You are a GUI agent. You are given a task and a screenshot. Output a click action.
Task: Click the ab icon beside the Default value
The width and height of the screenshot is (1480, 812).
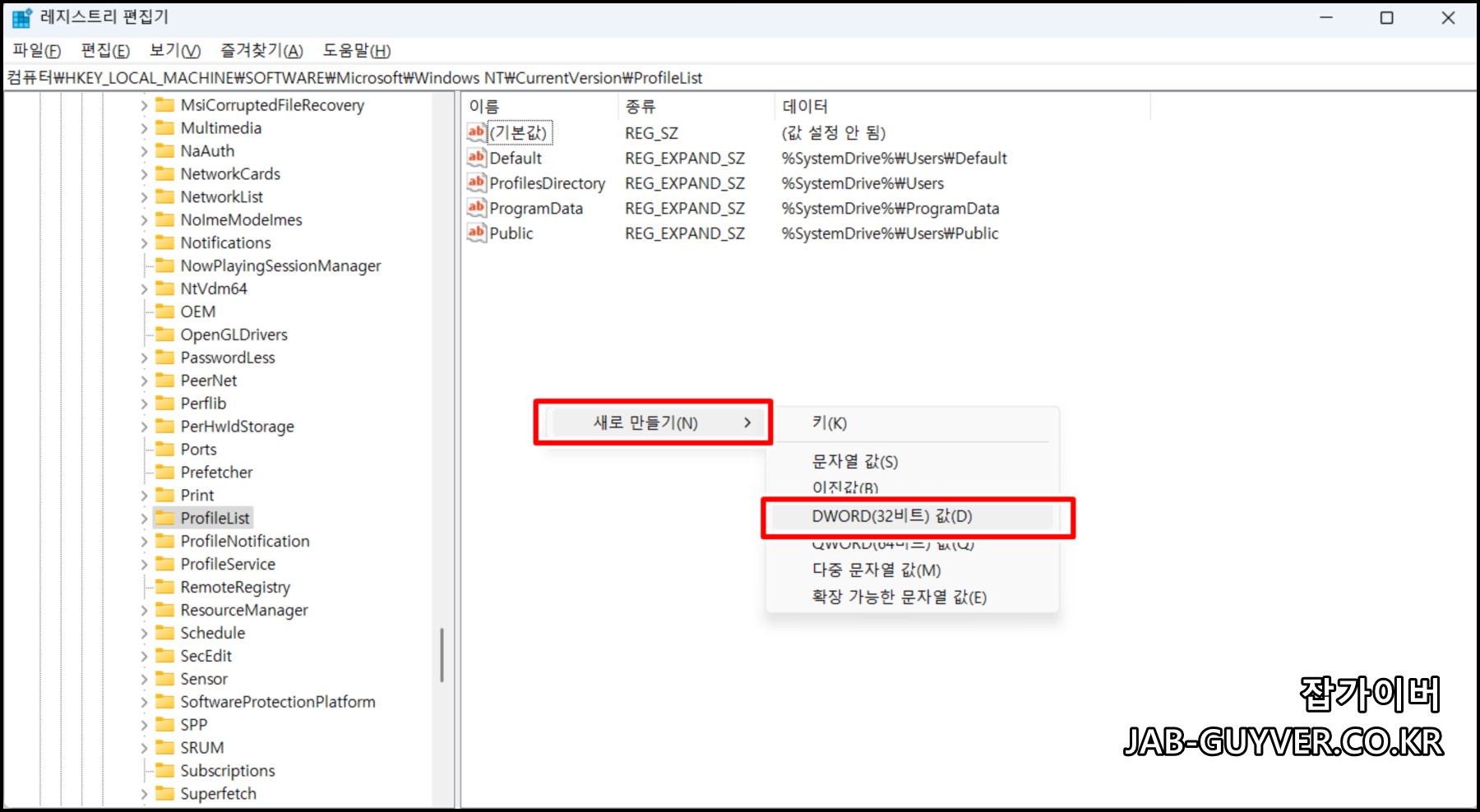click(475, 158)
